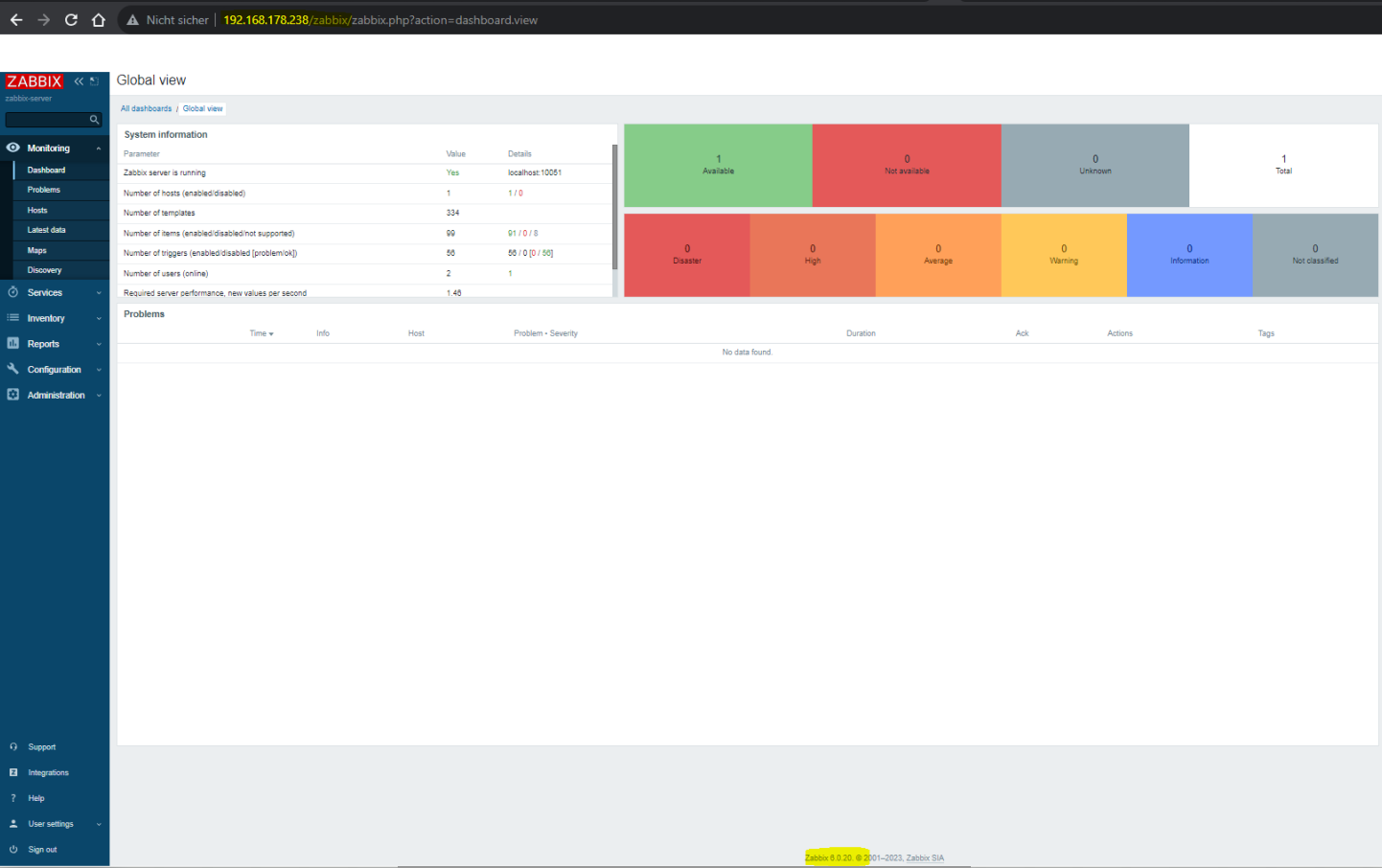This screenshot has height=868, width=1382.
Task: Expand the Administration menu section
Action: [x=54, y=396]
